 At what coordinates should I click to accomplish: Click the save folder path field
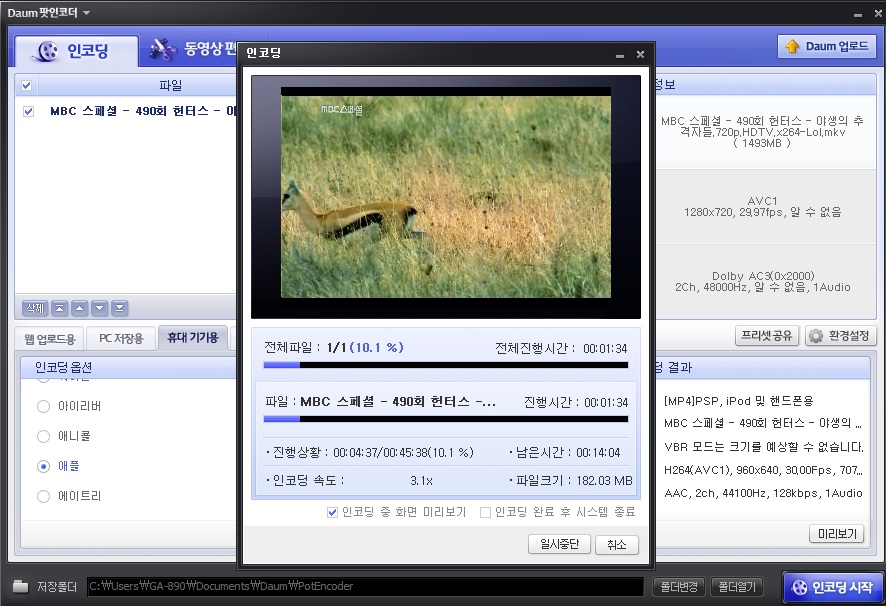point(366,586)
